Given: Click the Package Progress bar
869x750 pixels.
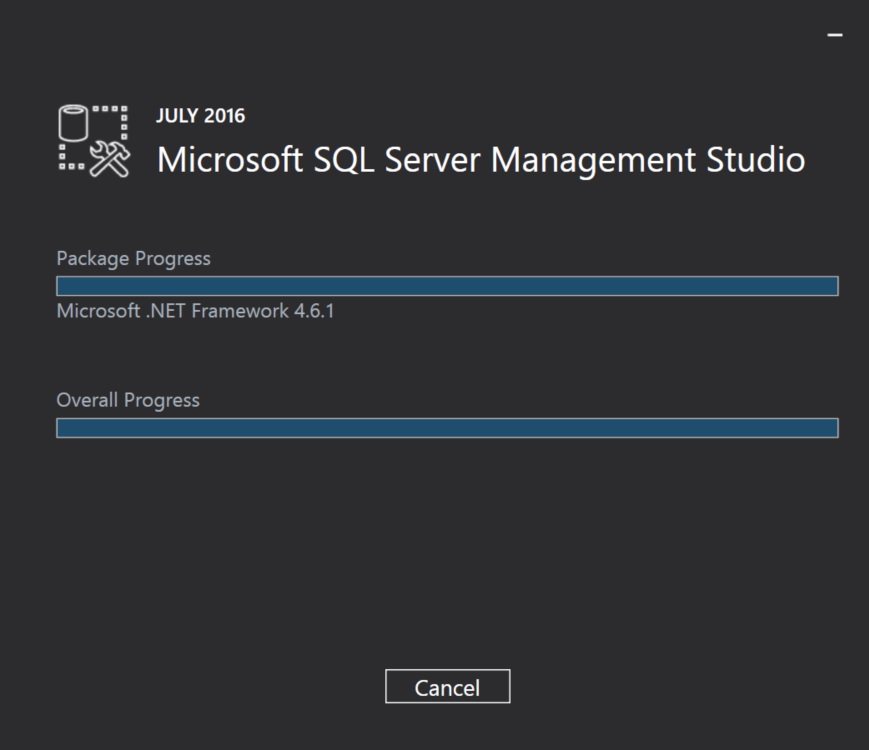Looking at the screenshot, I should [447, 286].
